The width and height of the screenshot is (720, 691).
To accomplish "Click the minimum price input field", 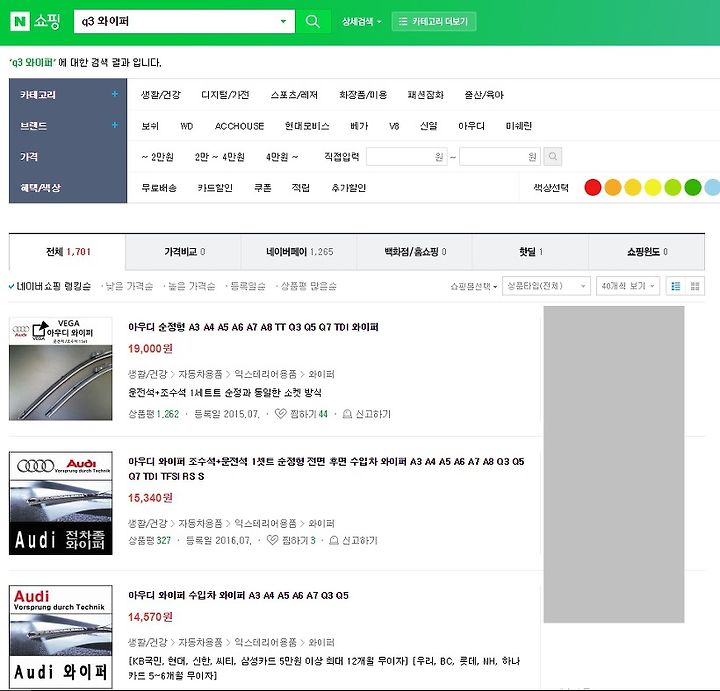I will (406, 157).
